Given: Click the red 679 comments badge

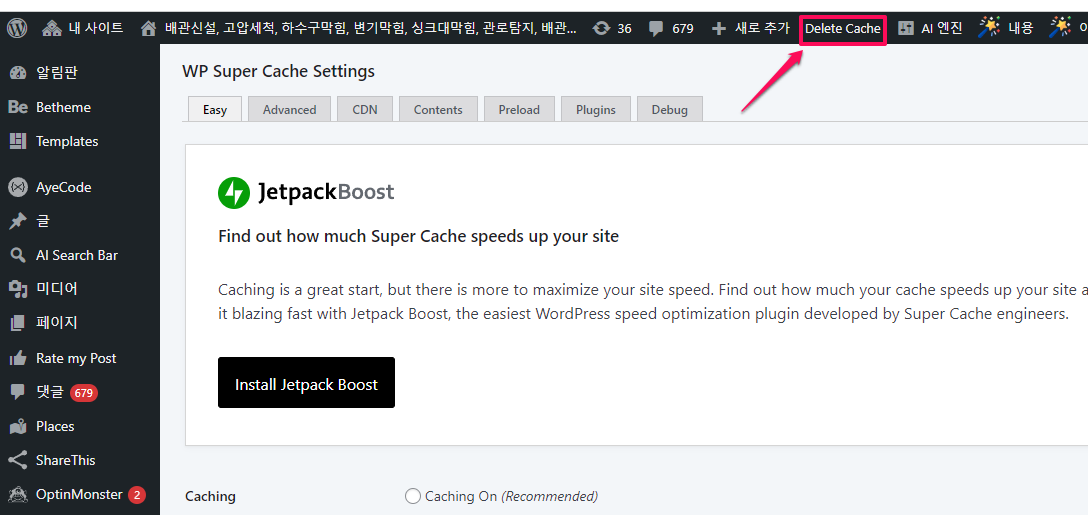Looking at the screenshot, I should coord(84,393).
